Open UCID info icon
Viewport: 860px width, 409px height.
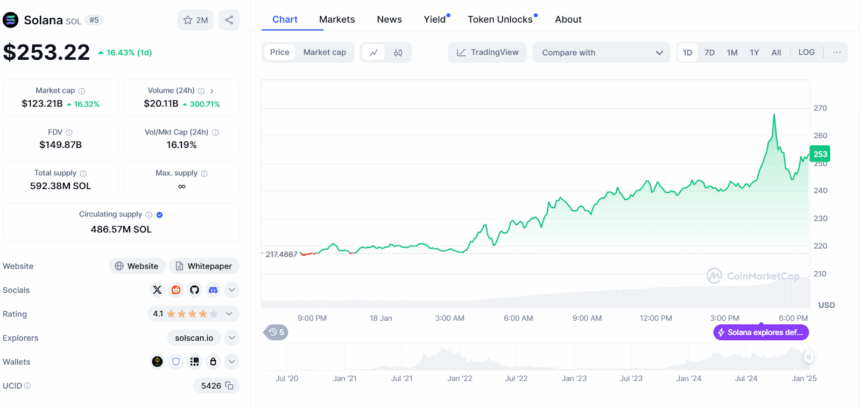[27, 386]
